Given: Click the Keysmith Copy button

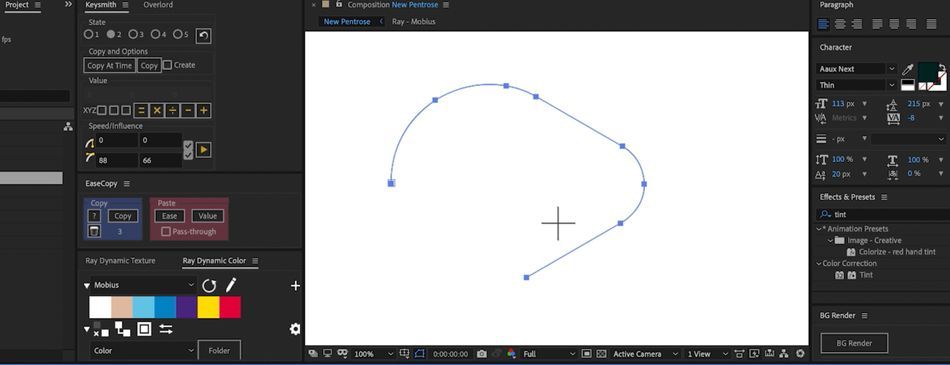Looking at the screenshot, I should (x=149, y=65).
